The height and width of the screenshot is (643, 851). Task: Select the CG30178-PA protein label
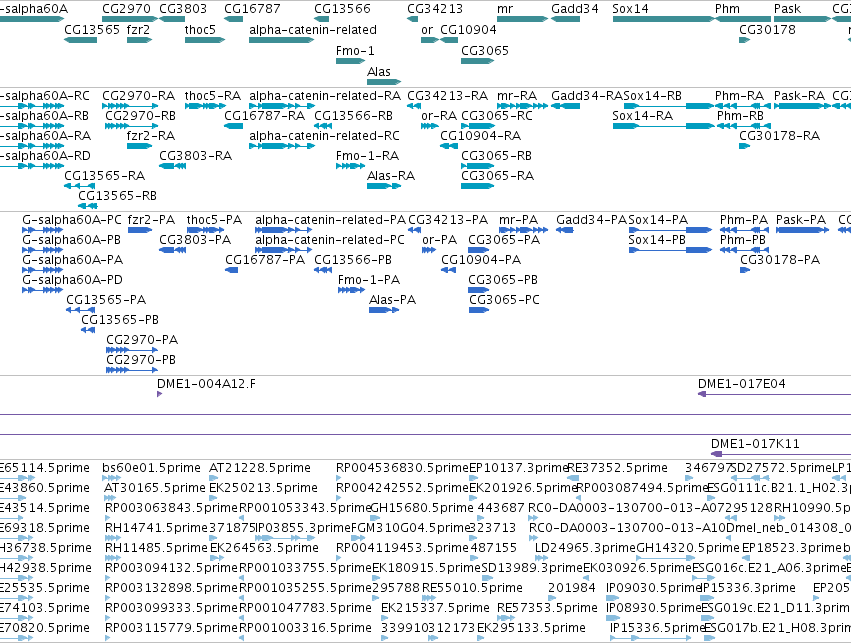[x=780, y=260]
